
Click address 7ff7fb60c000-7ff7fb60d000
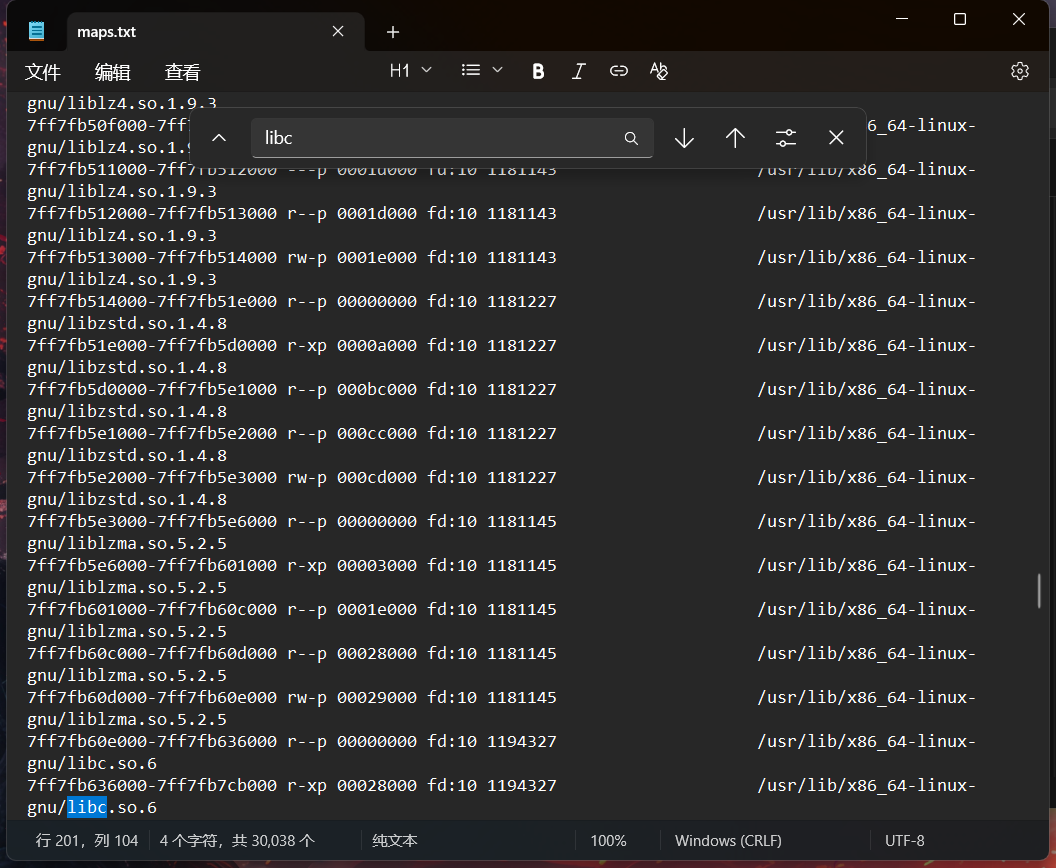tap(152, 653)
